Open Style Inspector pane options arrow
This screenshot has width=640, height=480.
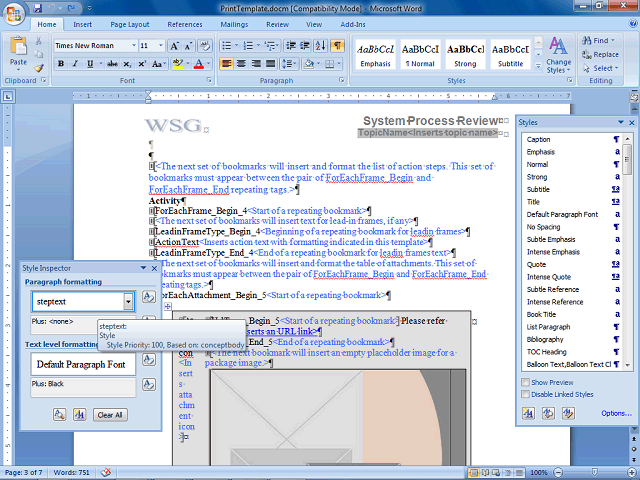tap(143, 268)
